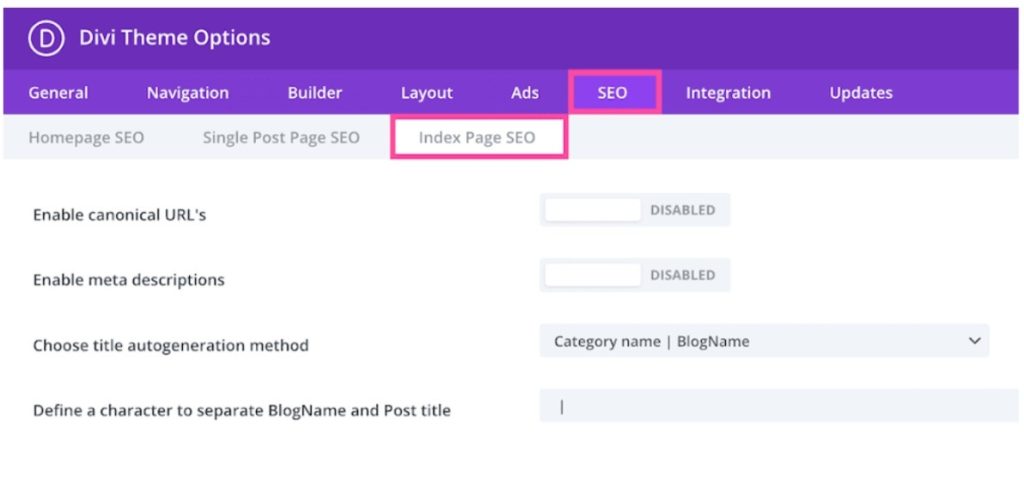
Task: Open the General tab
Action: (58, 93)
